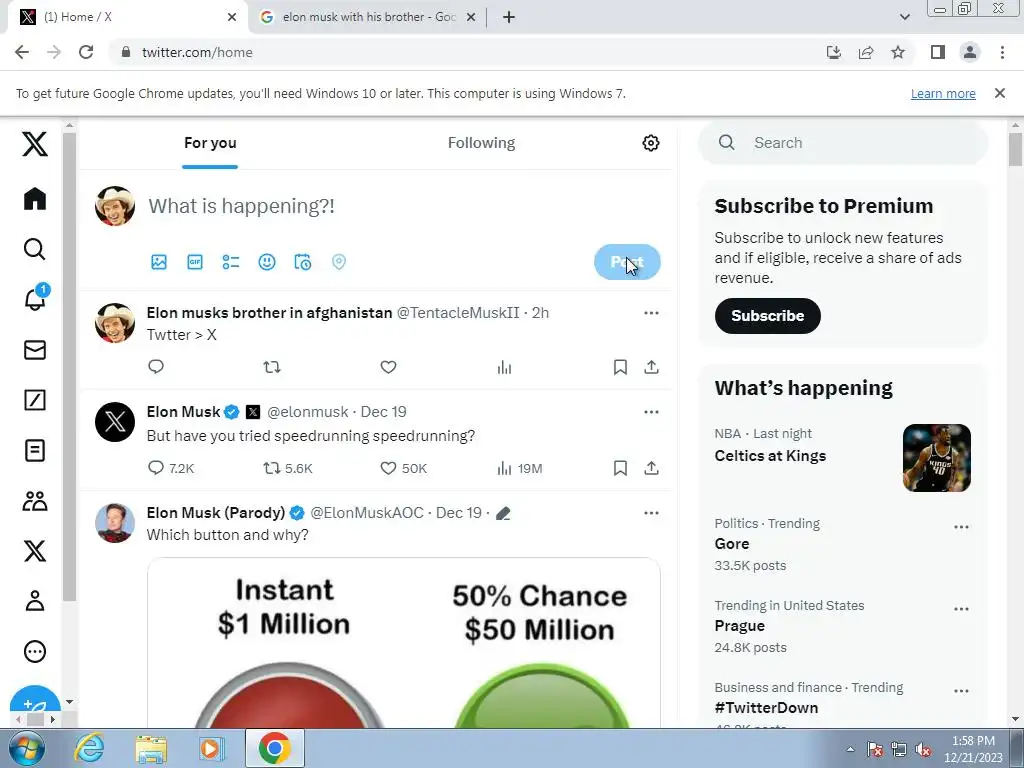Viewport: 1024px width, 768px height.
Task: Schedule post with calendar icon
Action: coord(302,262)
